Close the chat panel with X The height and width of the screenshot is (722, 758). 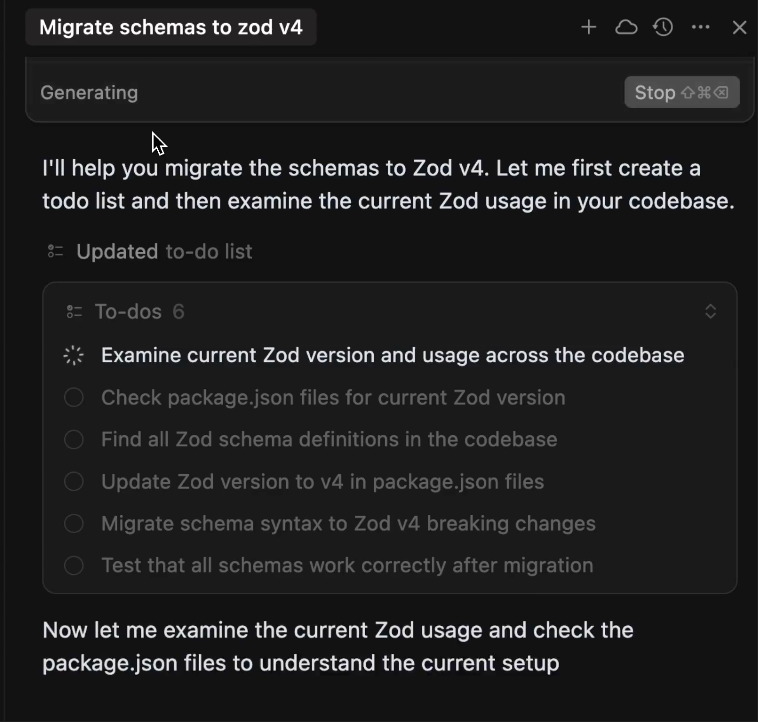tap(739, 27)
